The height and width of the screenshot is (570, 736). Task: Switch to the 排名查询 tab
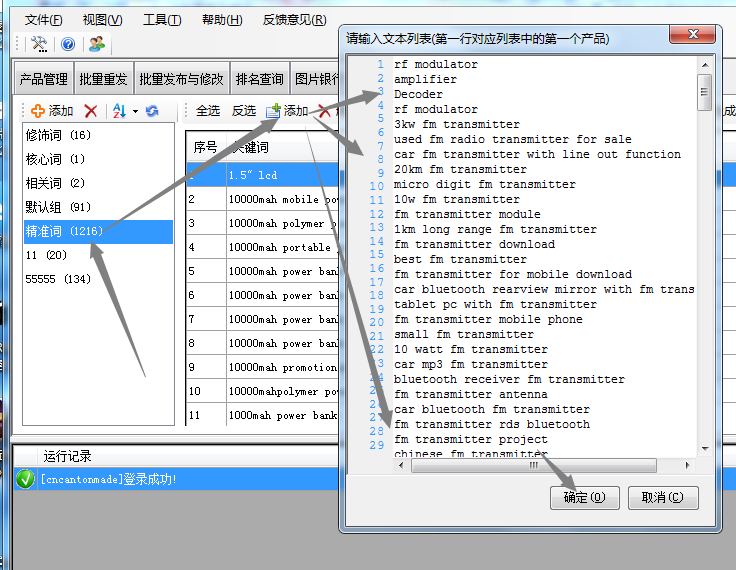[x=259, y=79]
